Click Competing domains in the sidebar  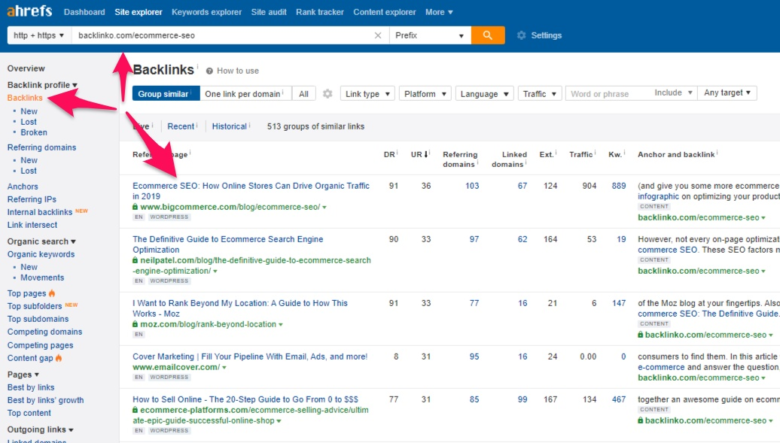click(45, 332)
